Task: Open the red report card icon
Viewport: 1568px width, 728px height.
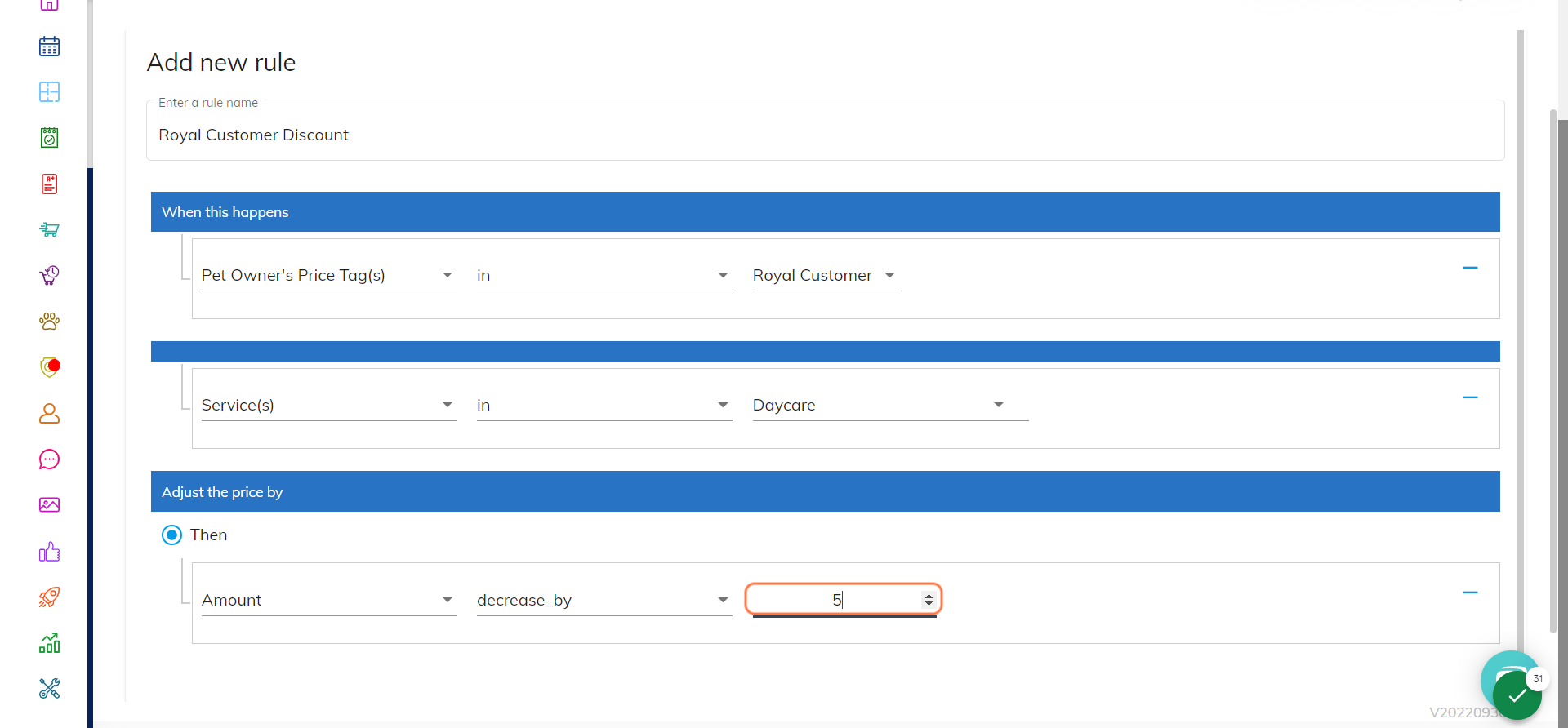Action: point(49,184)
